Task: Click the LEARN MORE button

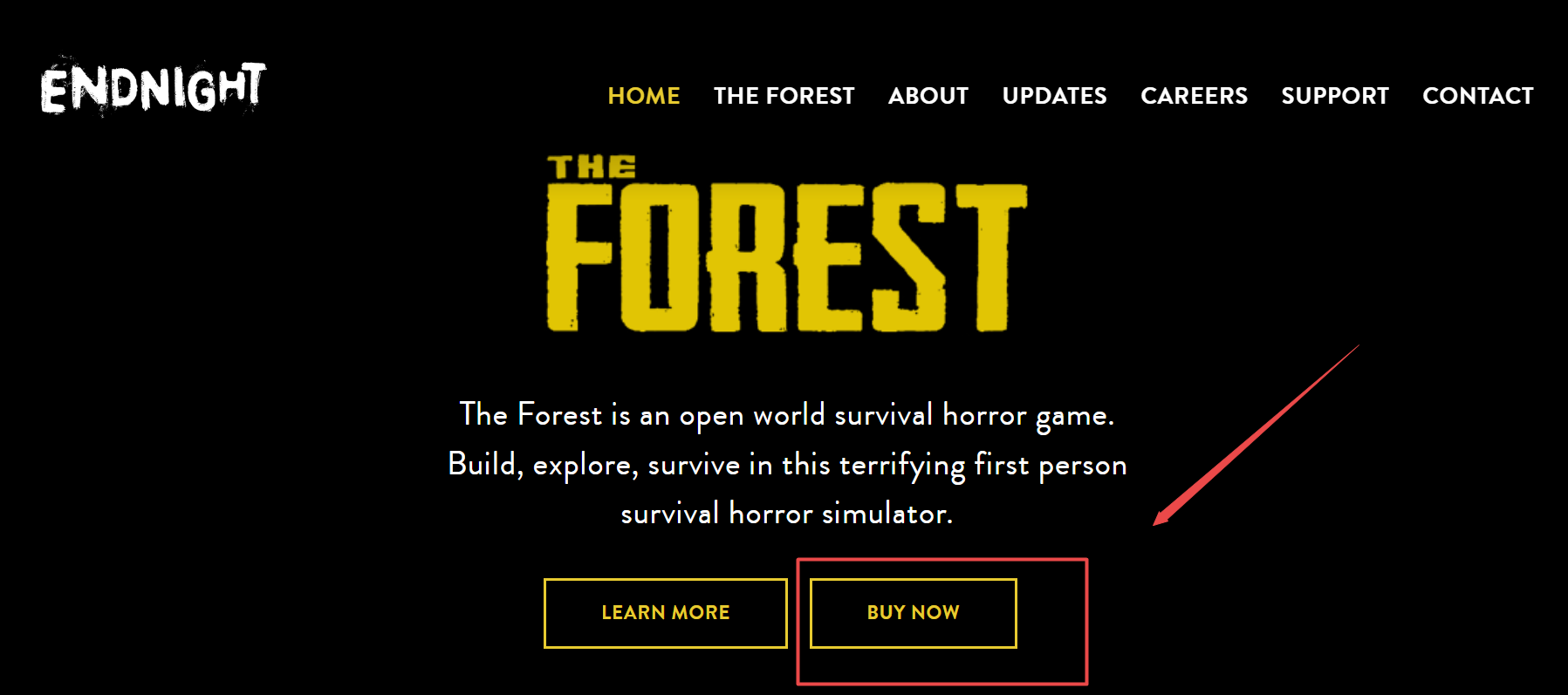Action: point(666,613)
